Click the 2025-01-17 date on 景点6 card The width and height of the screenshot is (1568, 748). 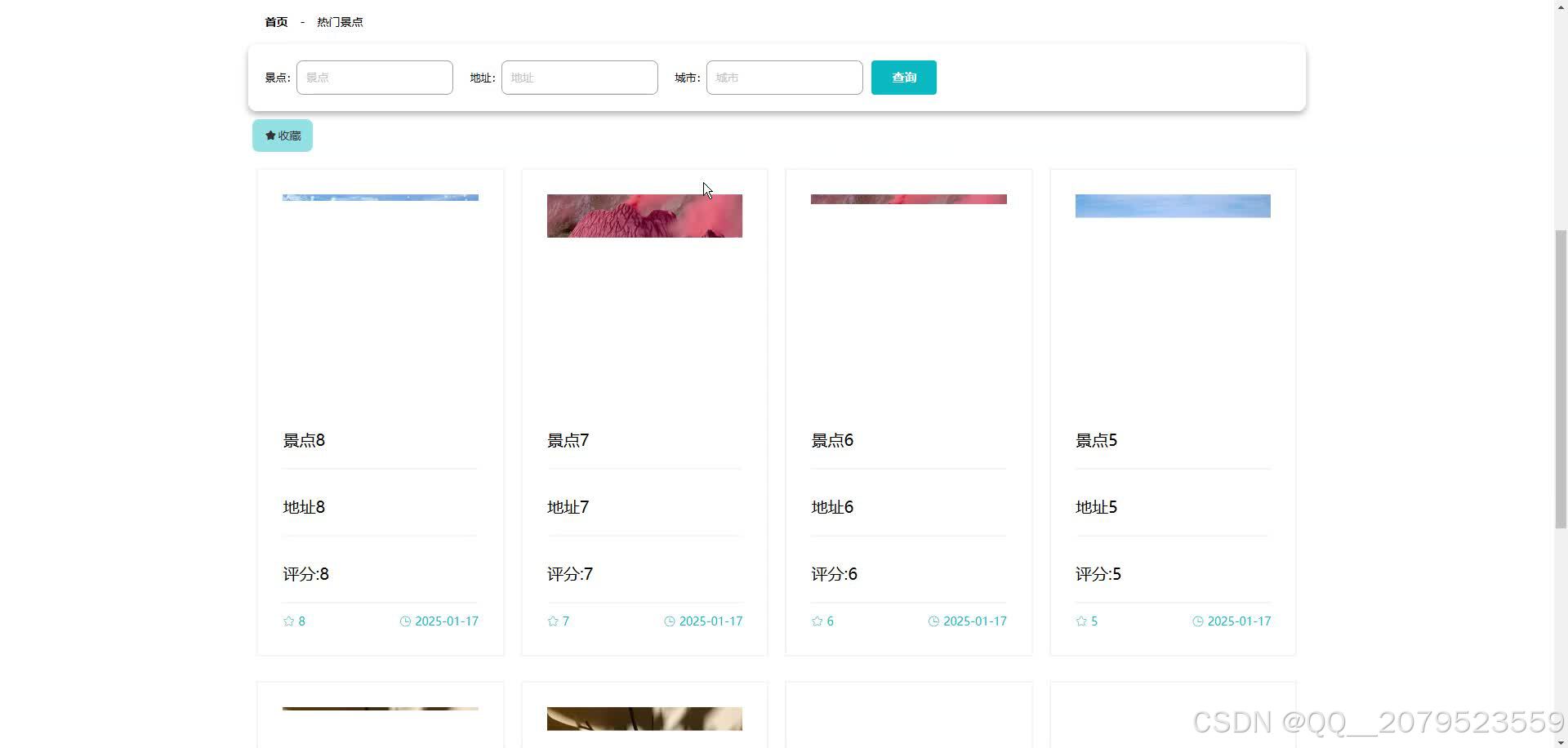(975, 621)
